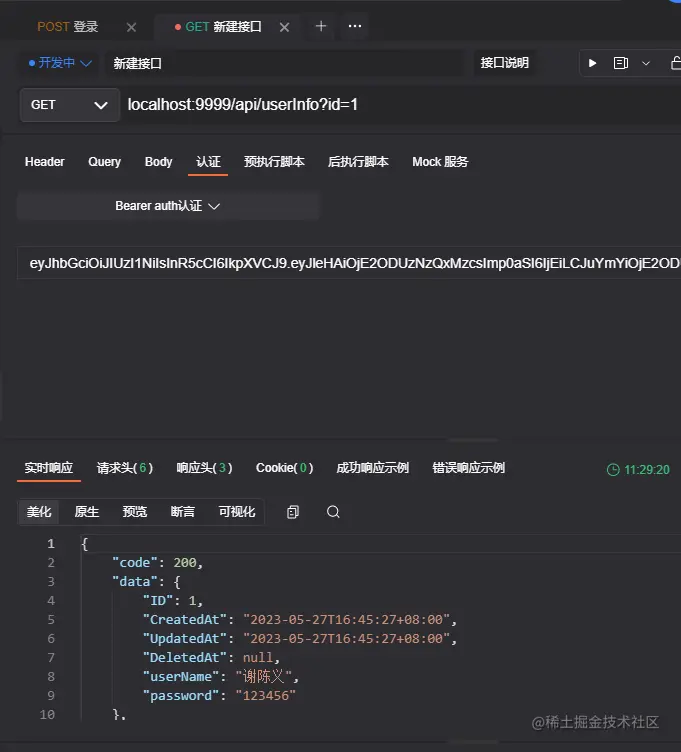Click the play send request icon

[592, 63]
